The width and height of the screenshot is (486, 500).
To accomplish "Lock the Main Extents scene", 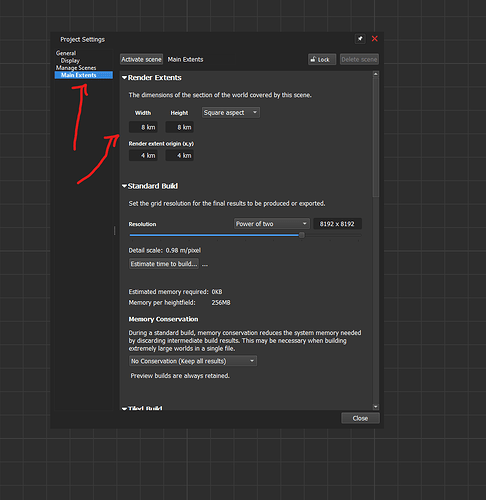I will (x=322, y=59).
